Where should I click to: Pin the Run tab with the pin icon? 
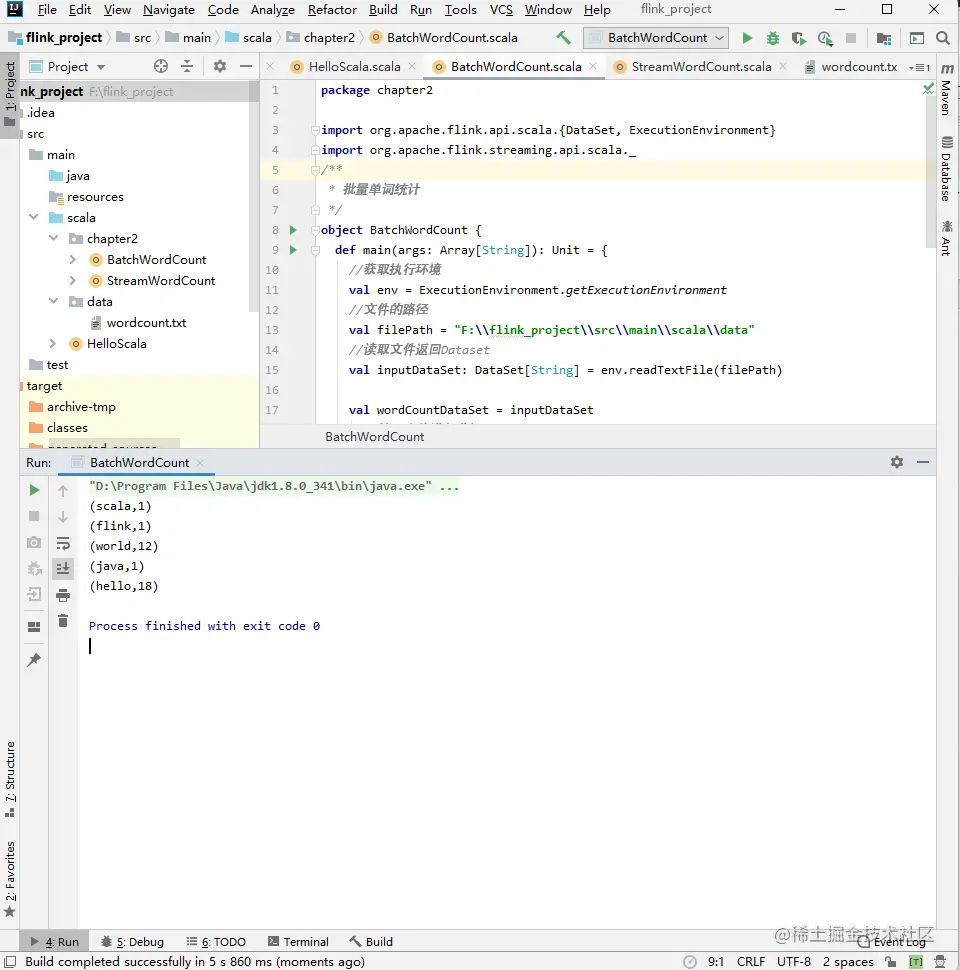coord(34,659)
